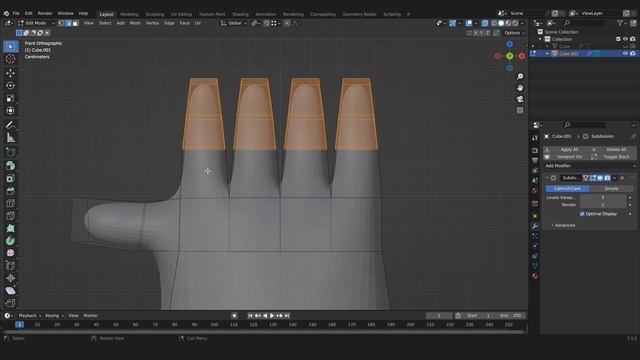Select the Rotate tool
640x360 pixels.
11,86
